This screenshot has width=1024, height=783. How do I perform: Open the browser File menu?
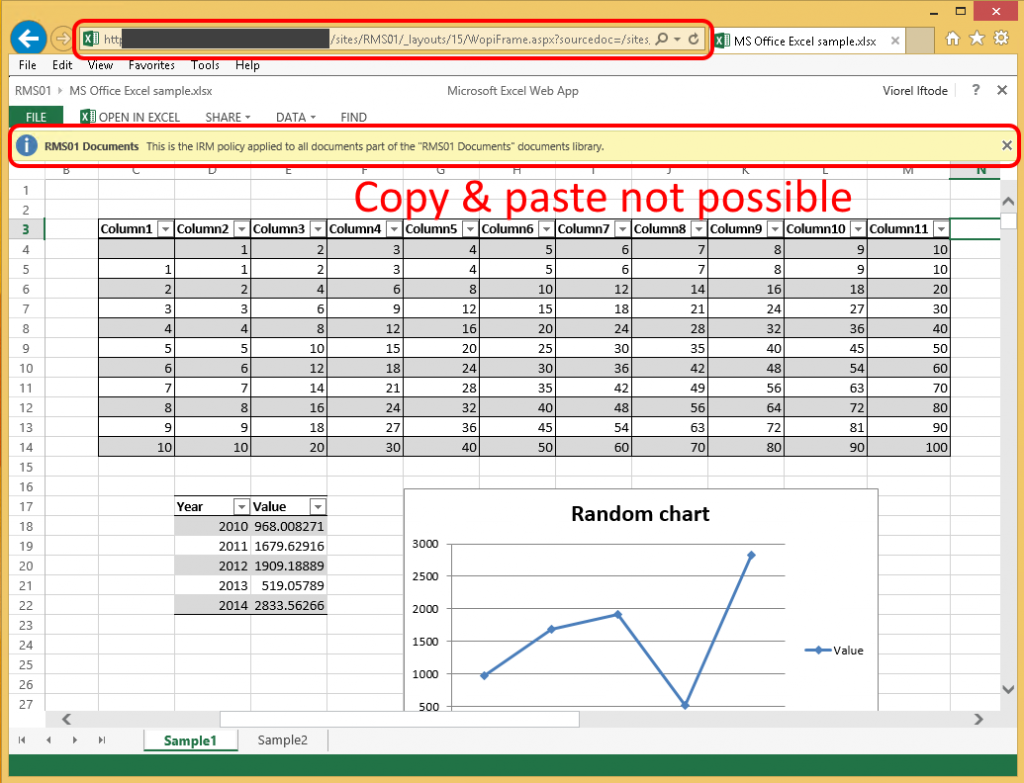[27, 65]
